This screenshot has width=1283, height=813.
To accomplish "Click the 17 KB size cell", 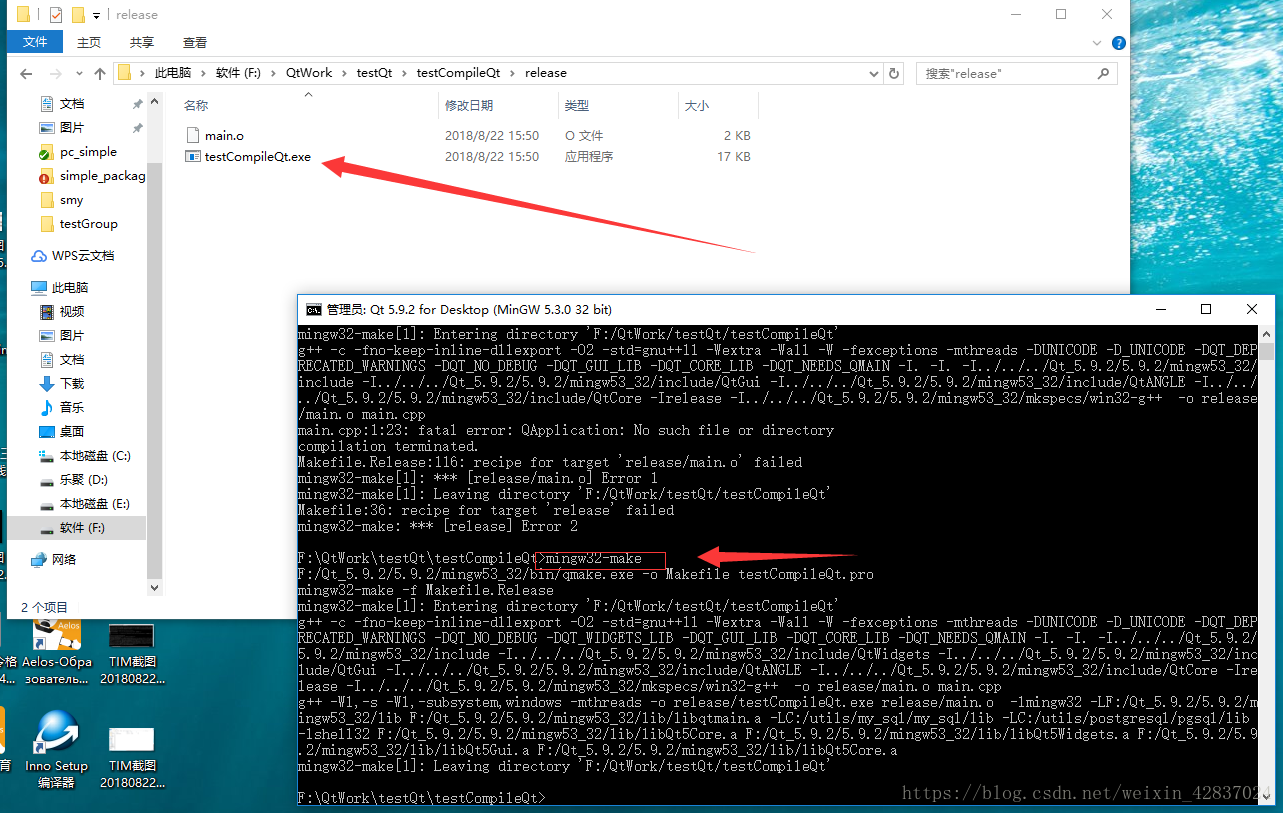I will [x=733, y=157].
